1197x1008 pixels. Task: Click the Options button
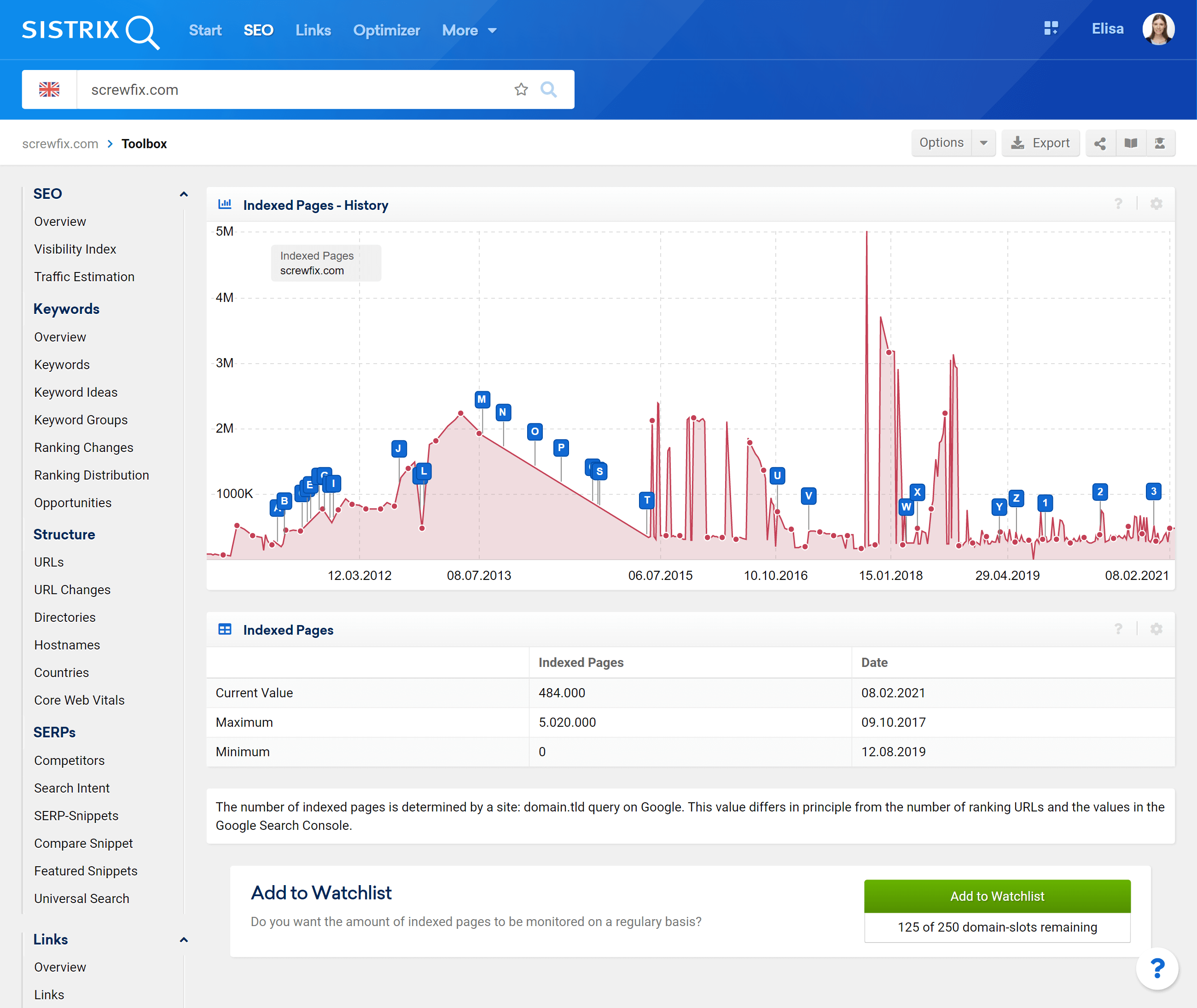(x=941, y=143)
